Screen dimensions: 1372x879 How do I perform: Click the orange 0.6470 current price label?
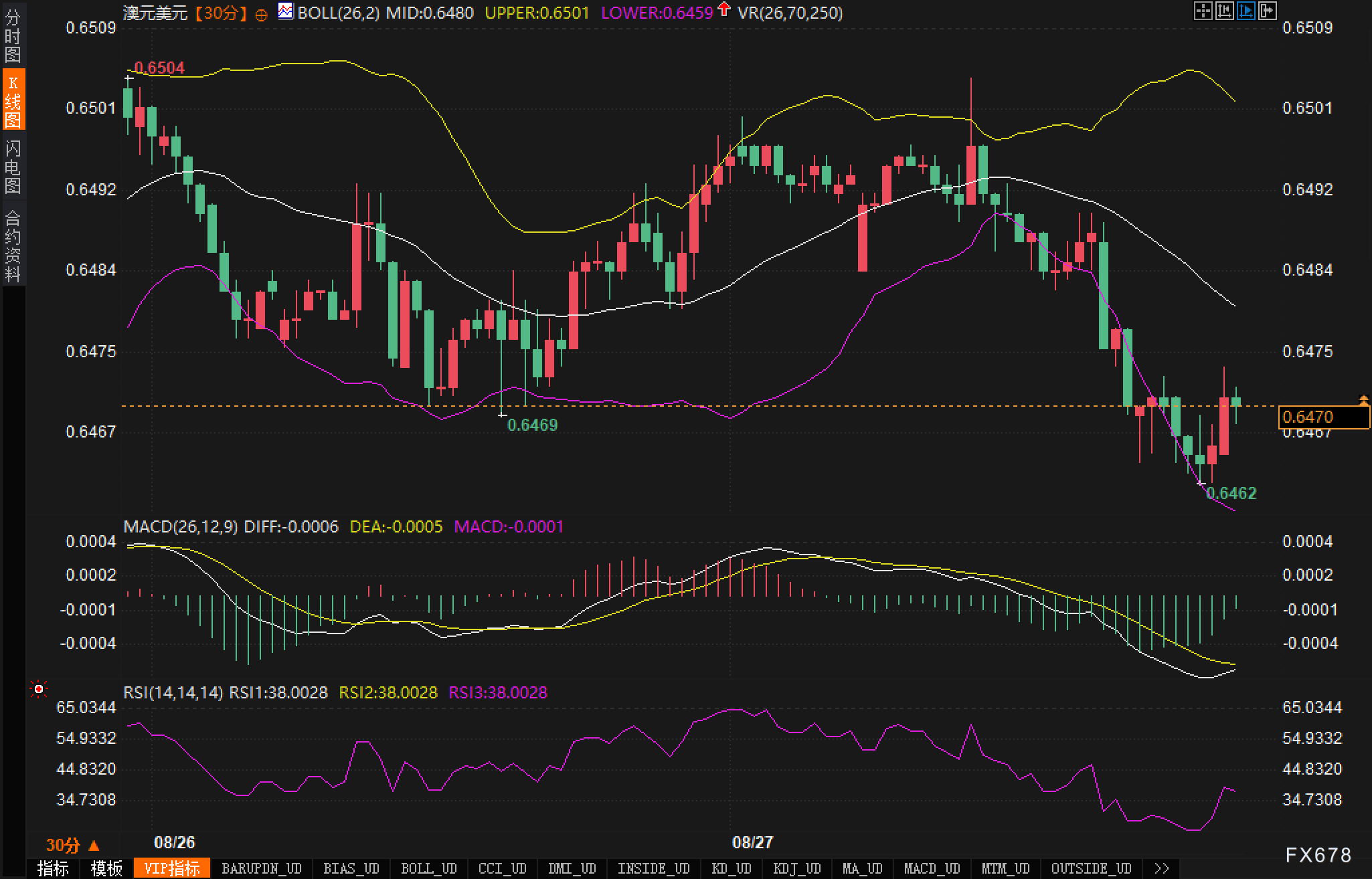(x=1323, y=417)
